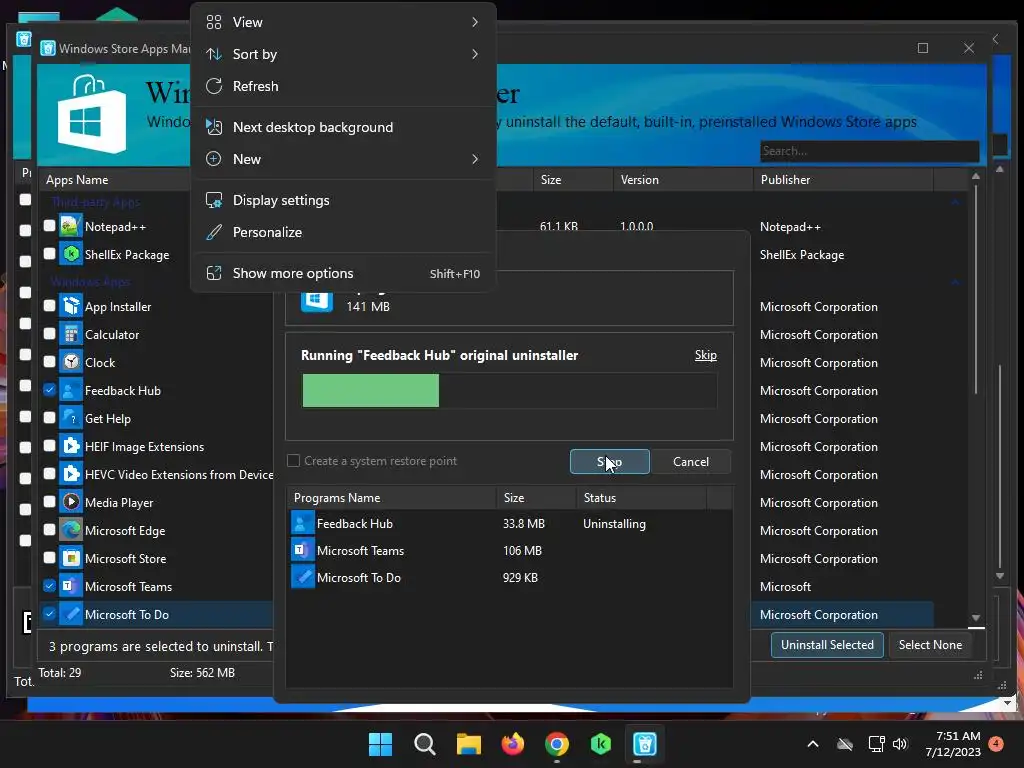Click the Clock app icon

click(x=71, y=362)
